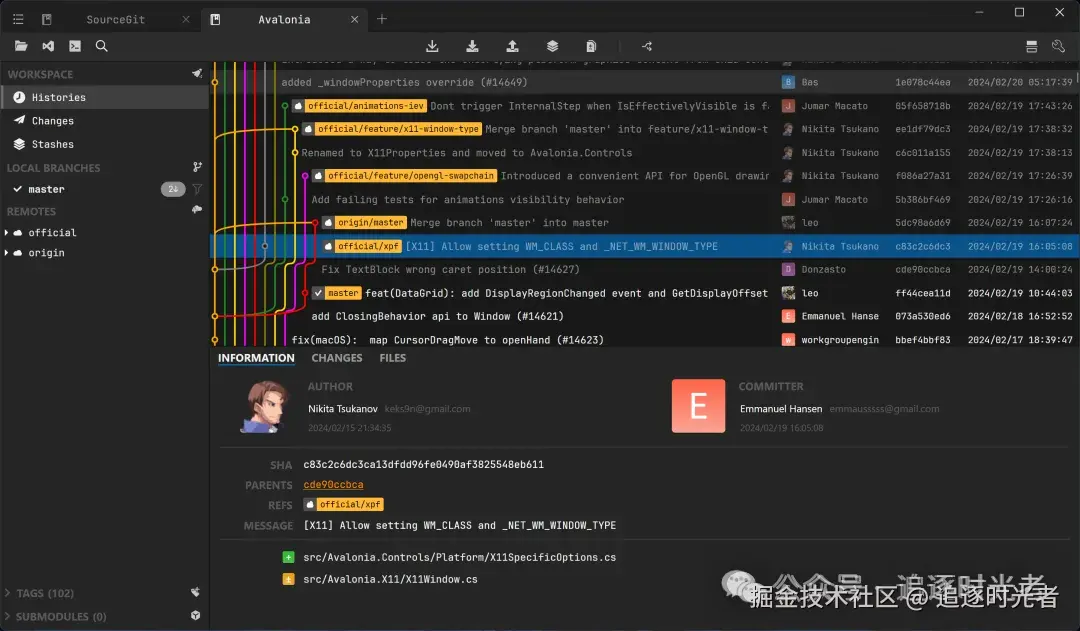Viewport: 1080px width, 631px height.
Task: Open repository folder in file explorer
Action: click(21, 46)
